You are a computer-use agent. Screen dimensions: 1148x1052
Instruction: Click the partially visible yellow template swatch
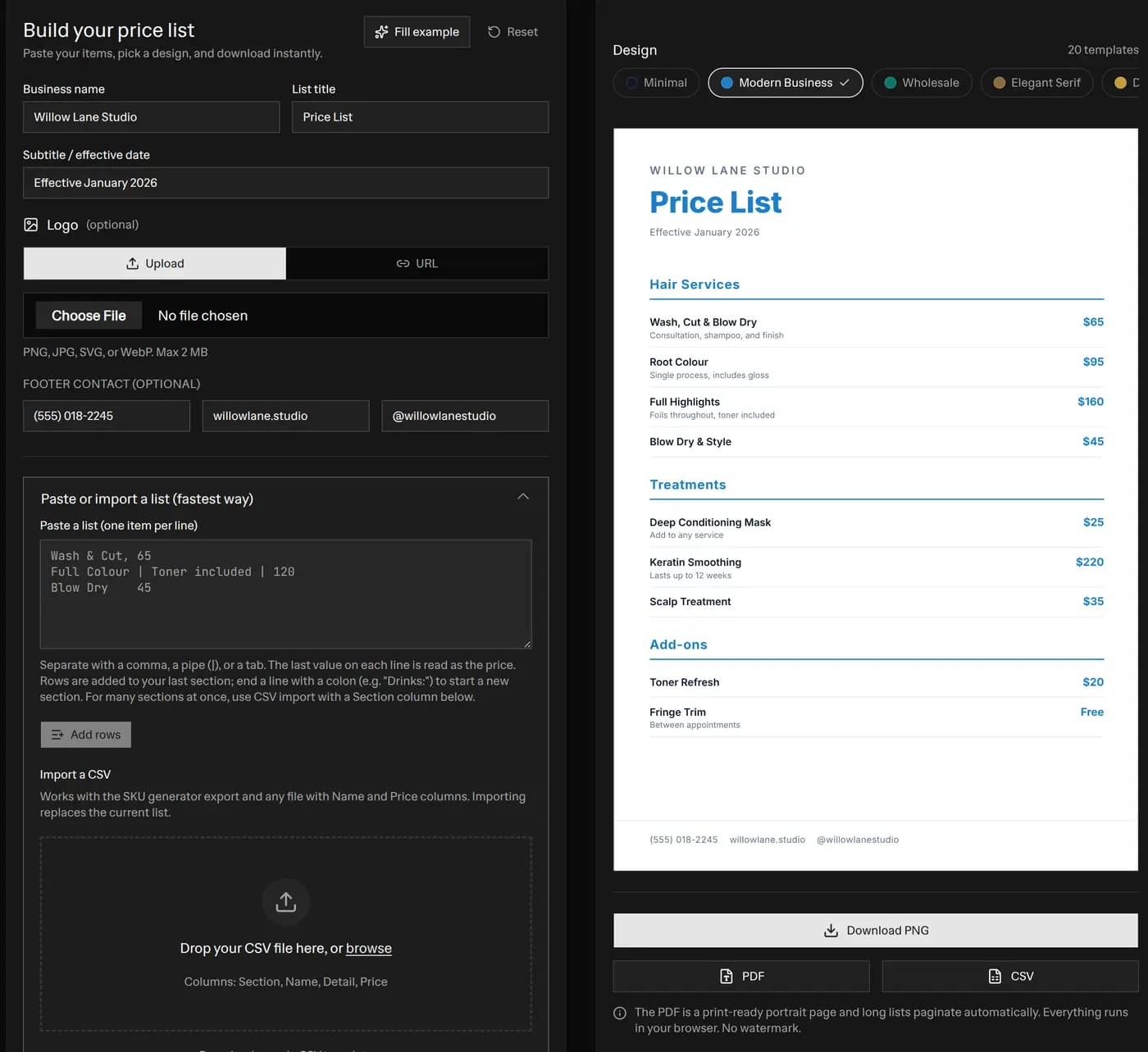tap(1120, 83)
